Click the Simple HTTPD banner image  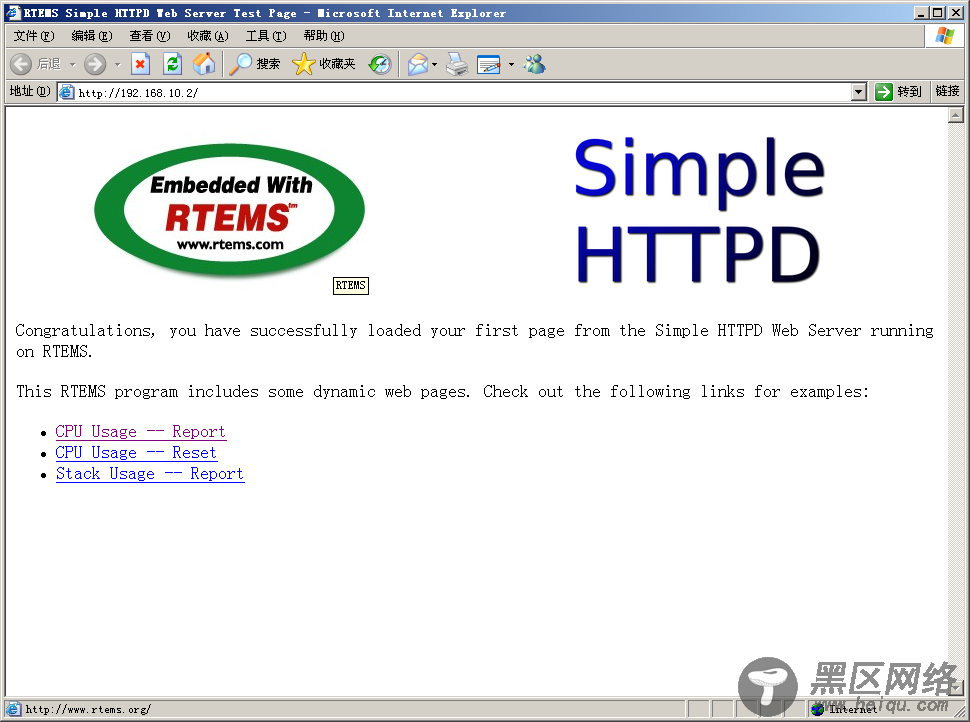(699, 210)
